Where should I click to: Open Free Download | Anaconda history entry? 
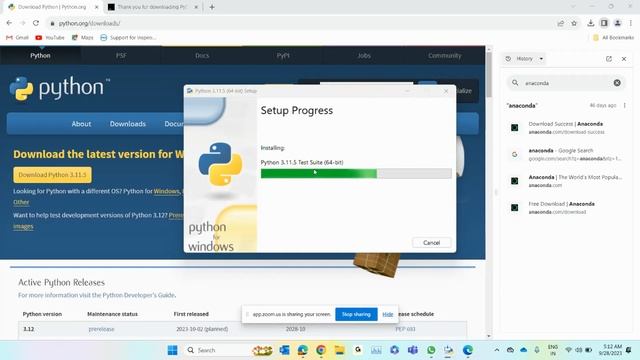tap(567, 207)
